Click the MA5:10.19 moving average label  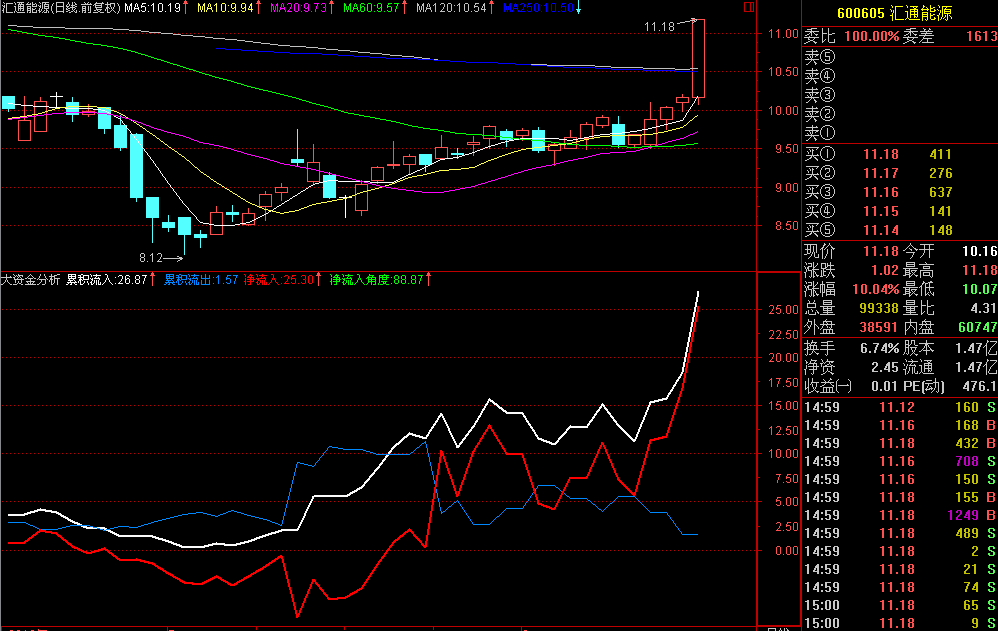[153, 8]
